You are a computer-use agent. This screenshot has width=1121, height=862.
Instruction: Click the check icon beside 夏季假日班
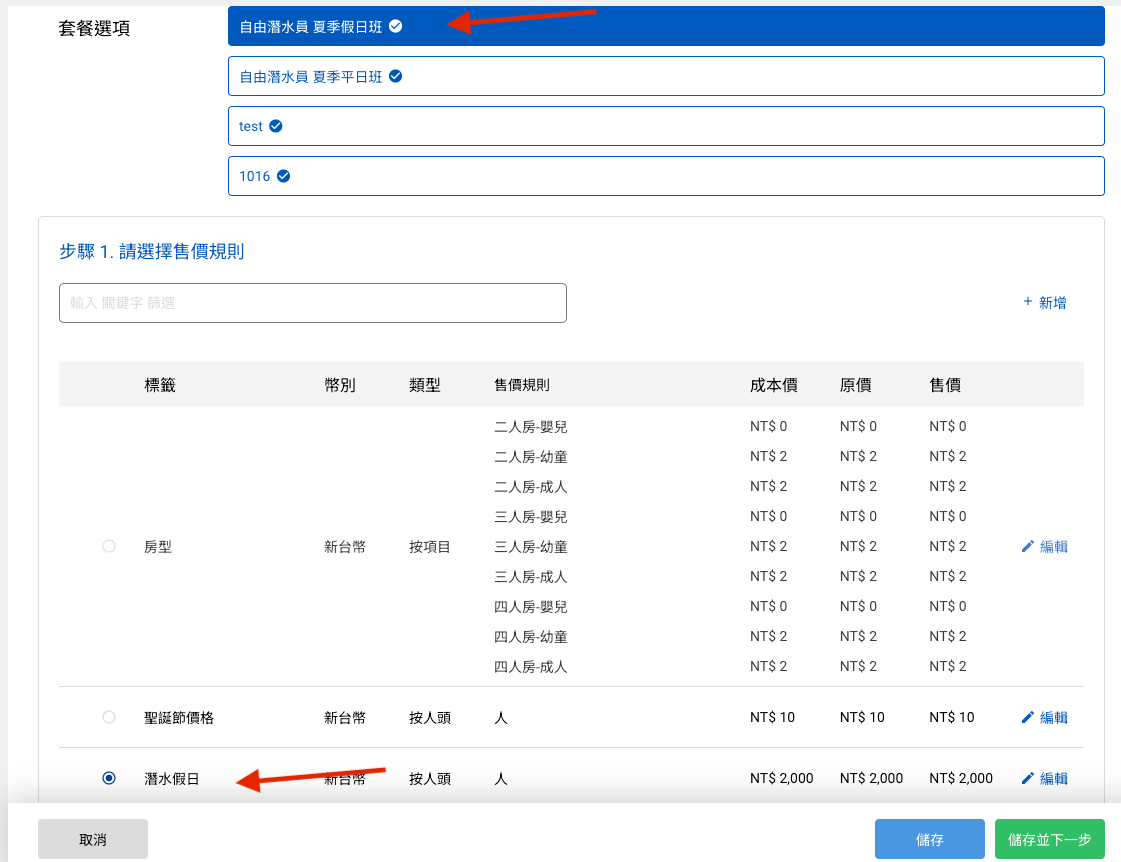[x=395, y=26]
